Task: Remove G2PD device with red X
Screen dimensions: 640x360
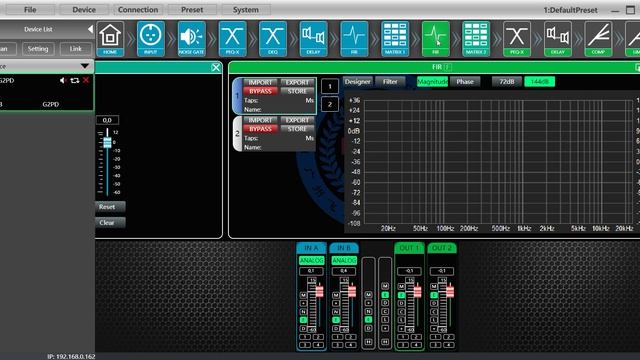Action: pyautogui.click(x=86, y=80)
